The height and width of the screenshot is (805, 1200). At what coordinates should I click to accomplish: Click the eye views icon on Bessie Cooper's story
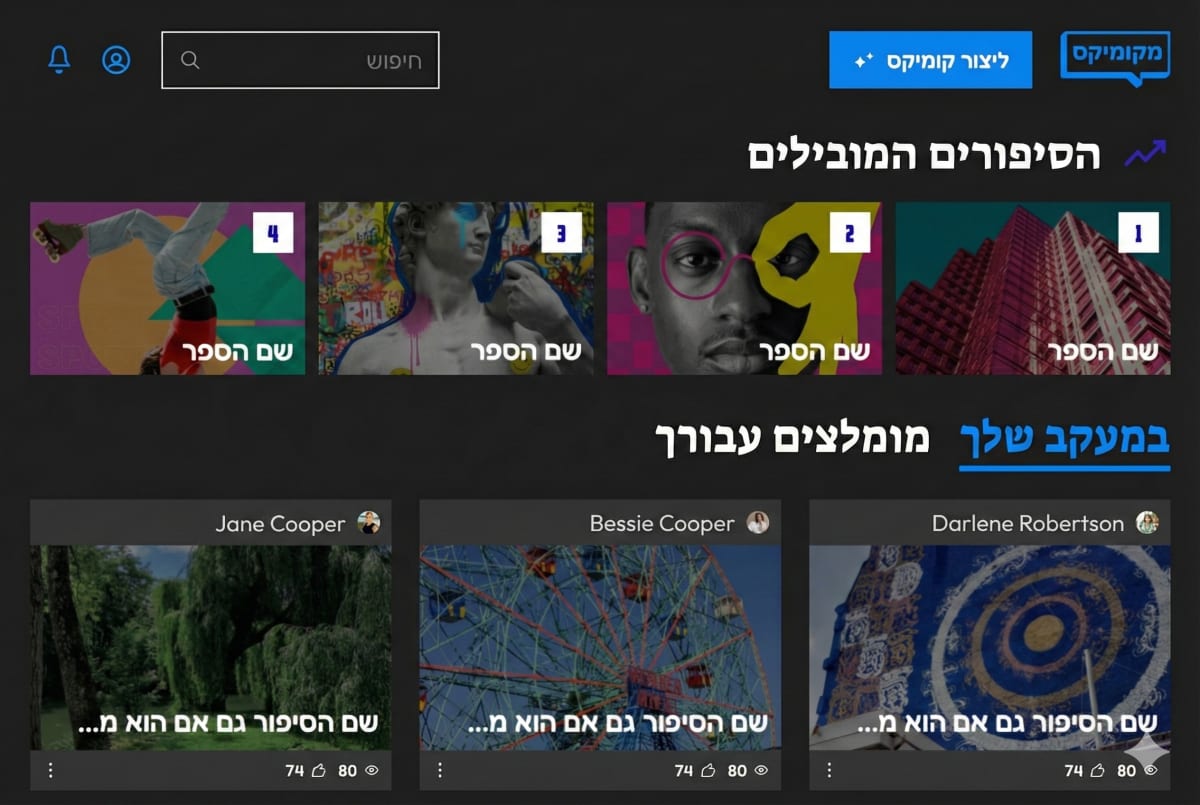(x=763, y=771)
